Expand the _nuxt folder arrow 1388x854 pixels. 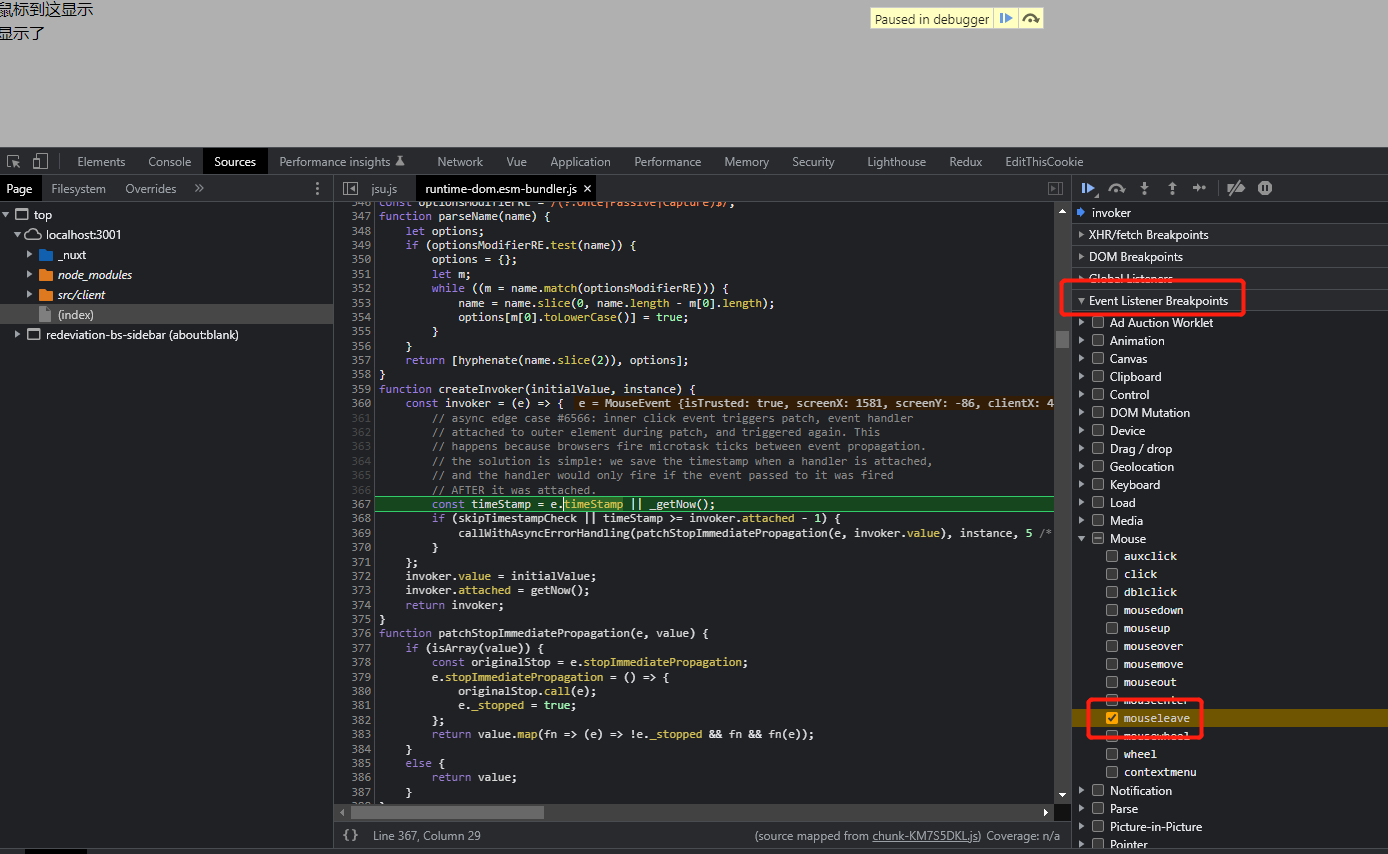[x=30, y=255]
